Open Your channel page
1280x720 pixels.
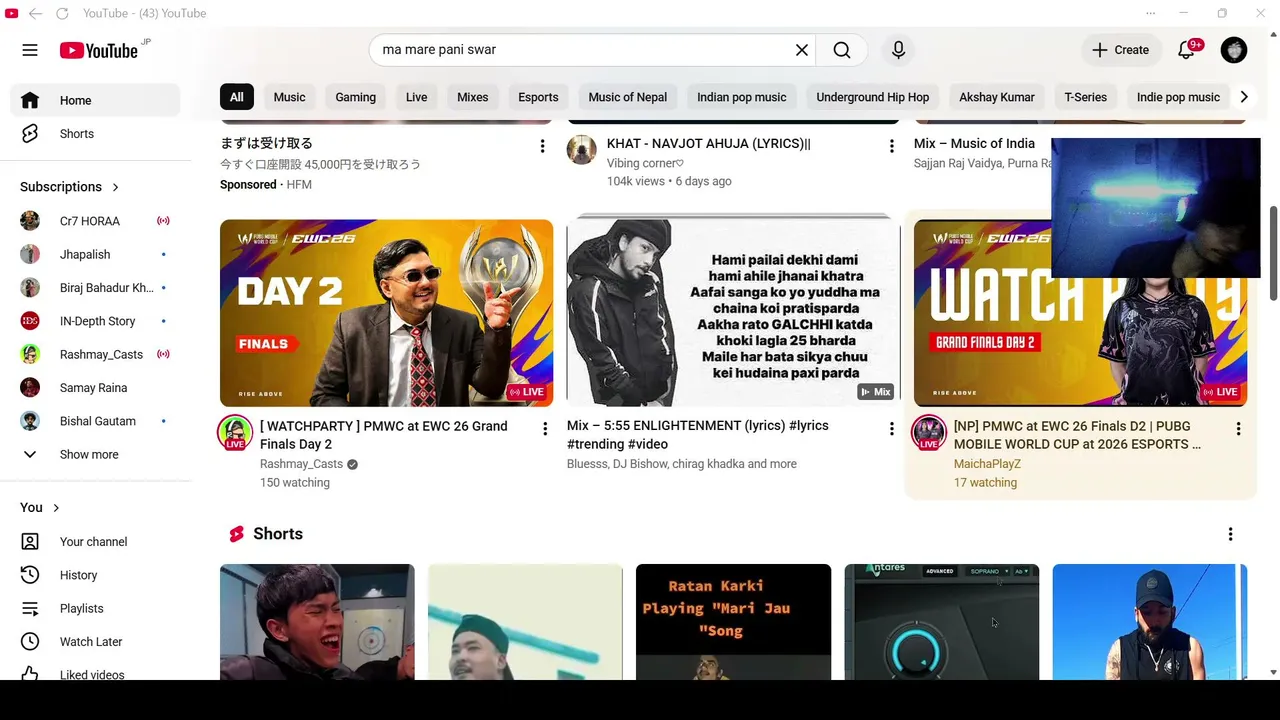(x=95, y=542)
